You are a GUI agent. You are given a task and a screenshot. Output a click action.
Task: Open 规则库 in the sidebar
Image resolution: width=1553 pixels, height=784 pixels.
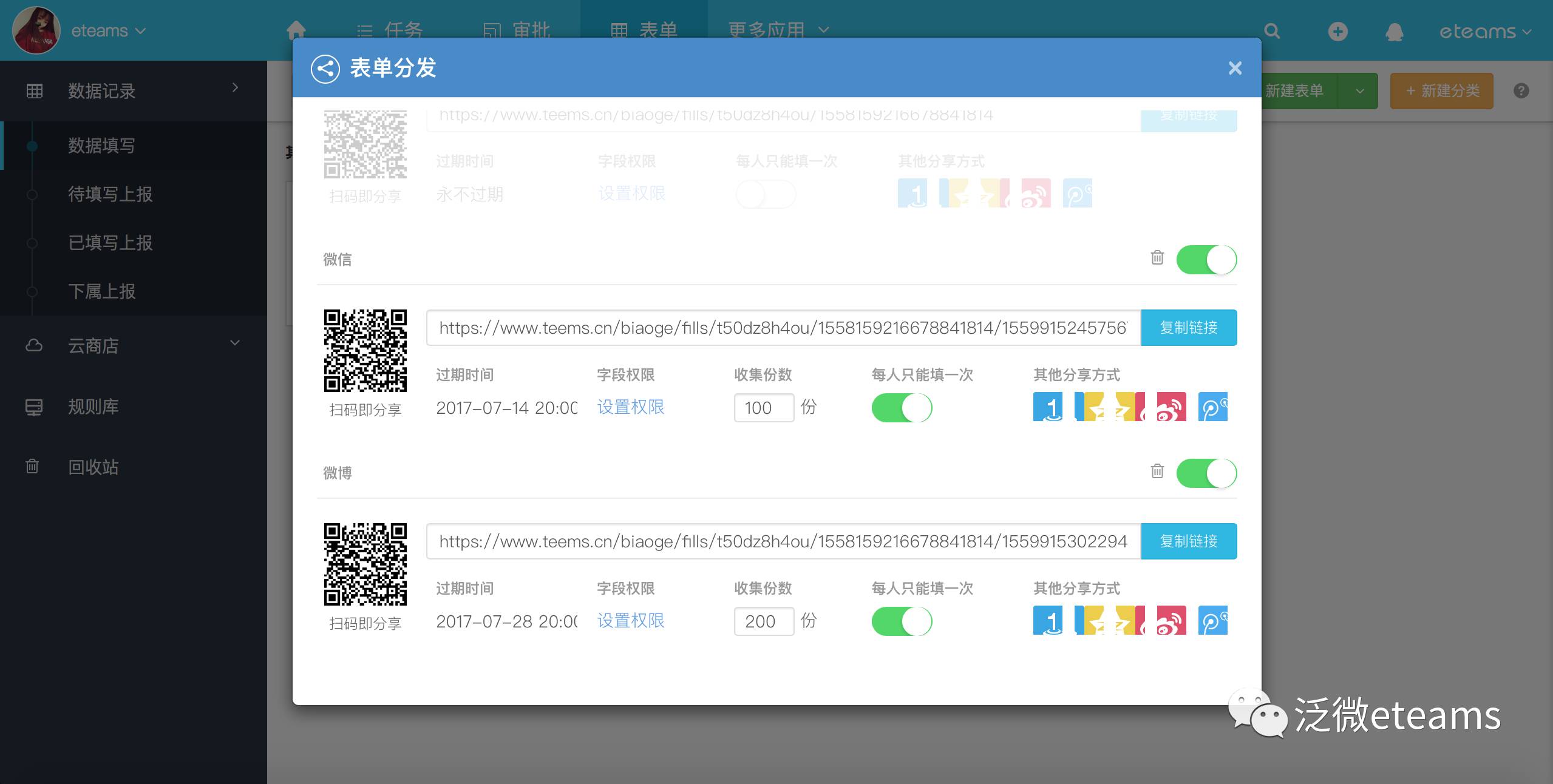(x=93, y=407)
